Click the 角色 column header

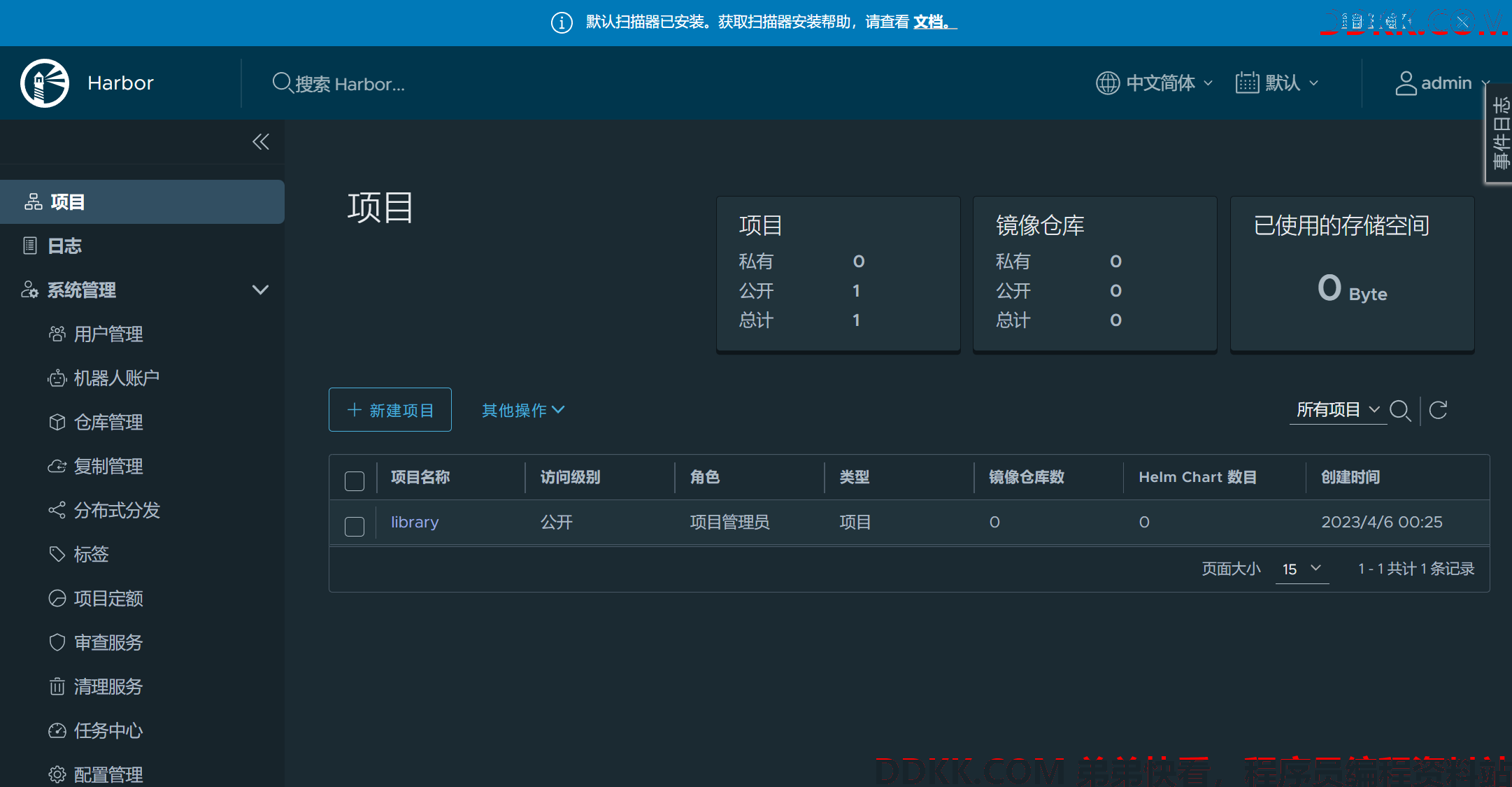point(704,477)
